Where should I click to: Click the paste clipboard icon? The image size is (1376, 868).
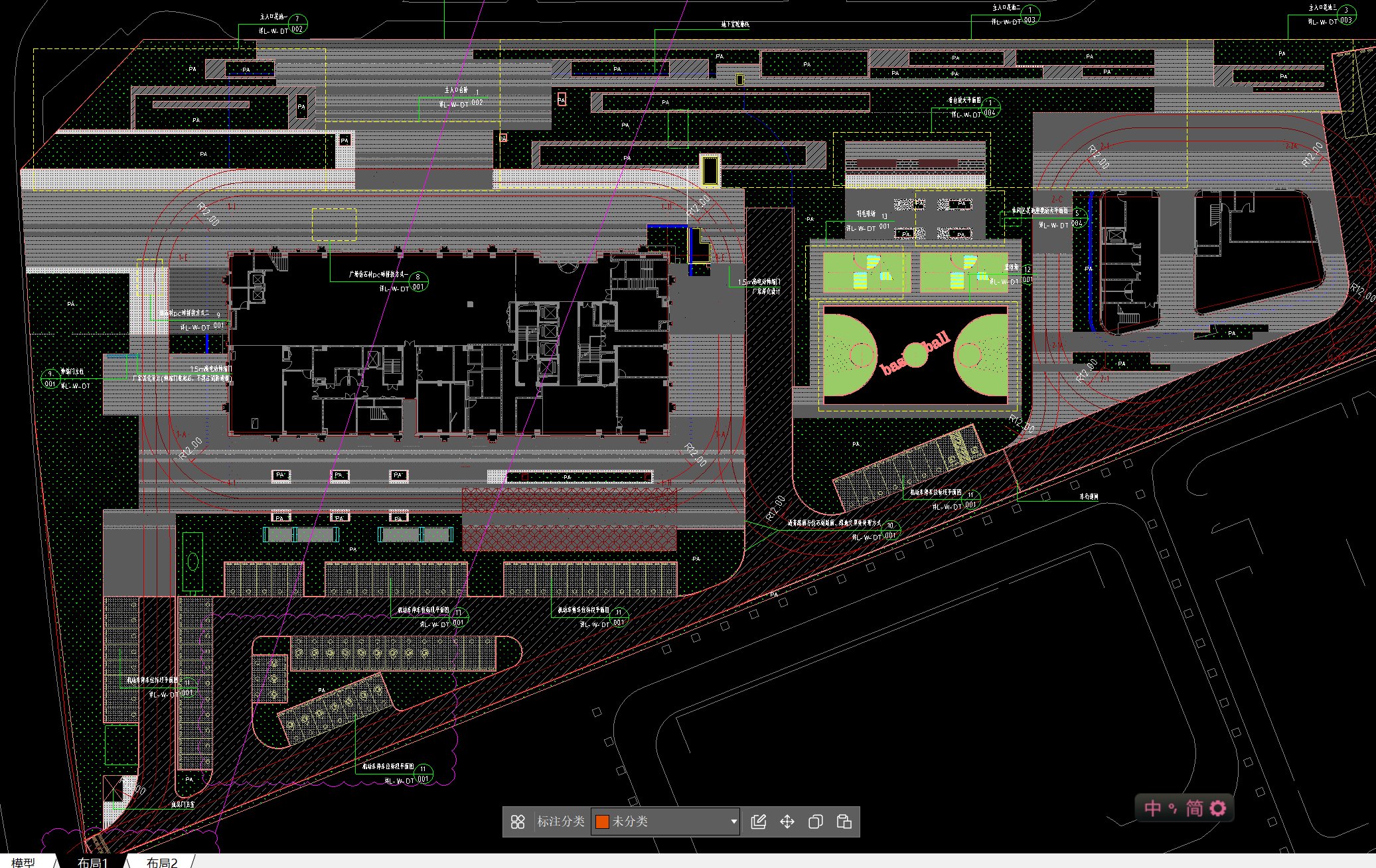click(x=844, y=822)
